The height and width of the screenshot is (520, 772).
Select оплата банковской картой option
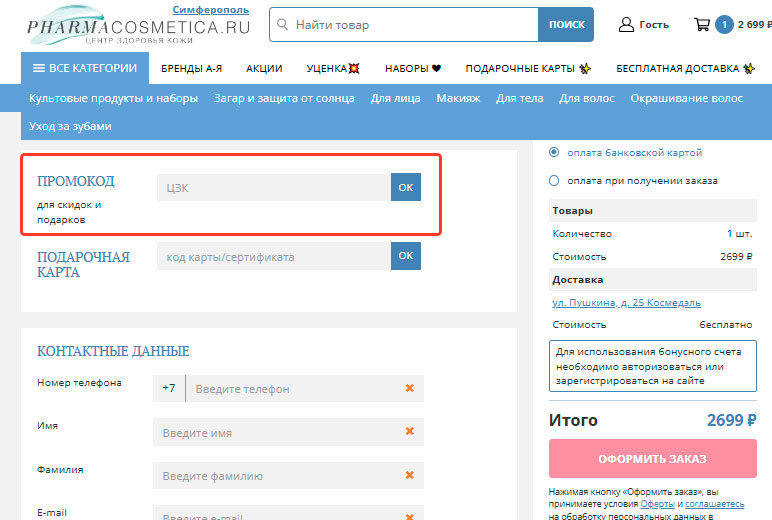[554, 152]
